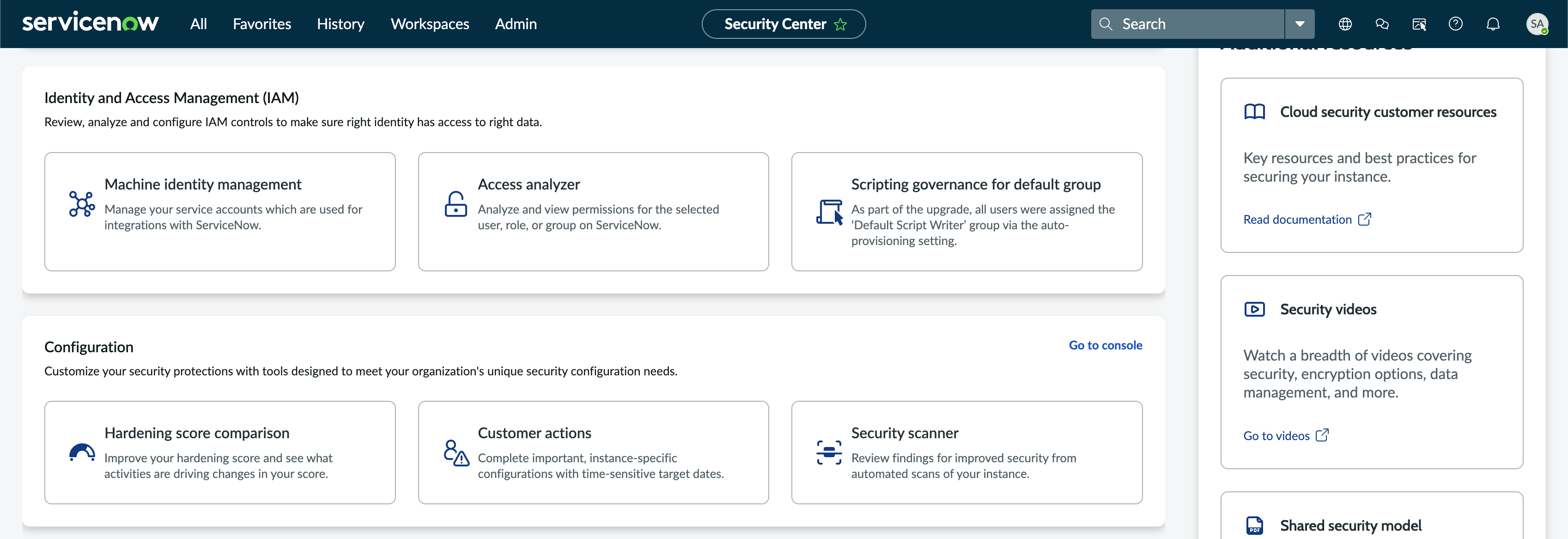Open the Hardening score comparison card
Image resolution: width=1568 pixels, height=539 pixels.
tap(220, 452)
